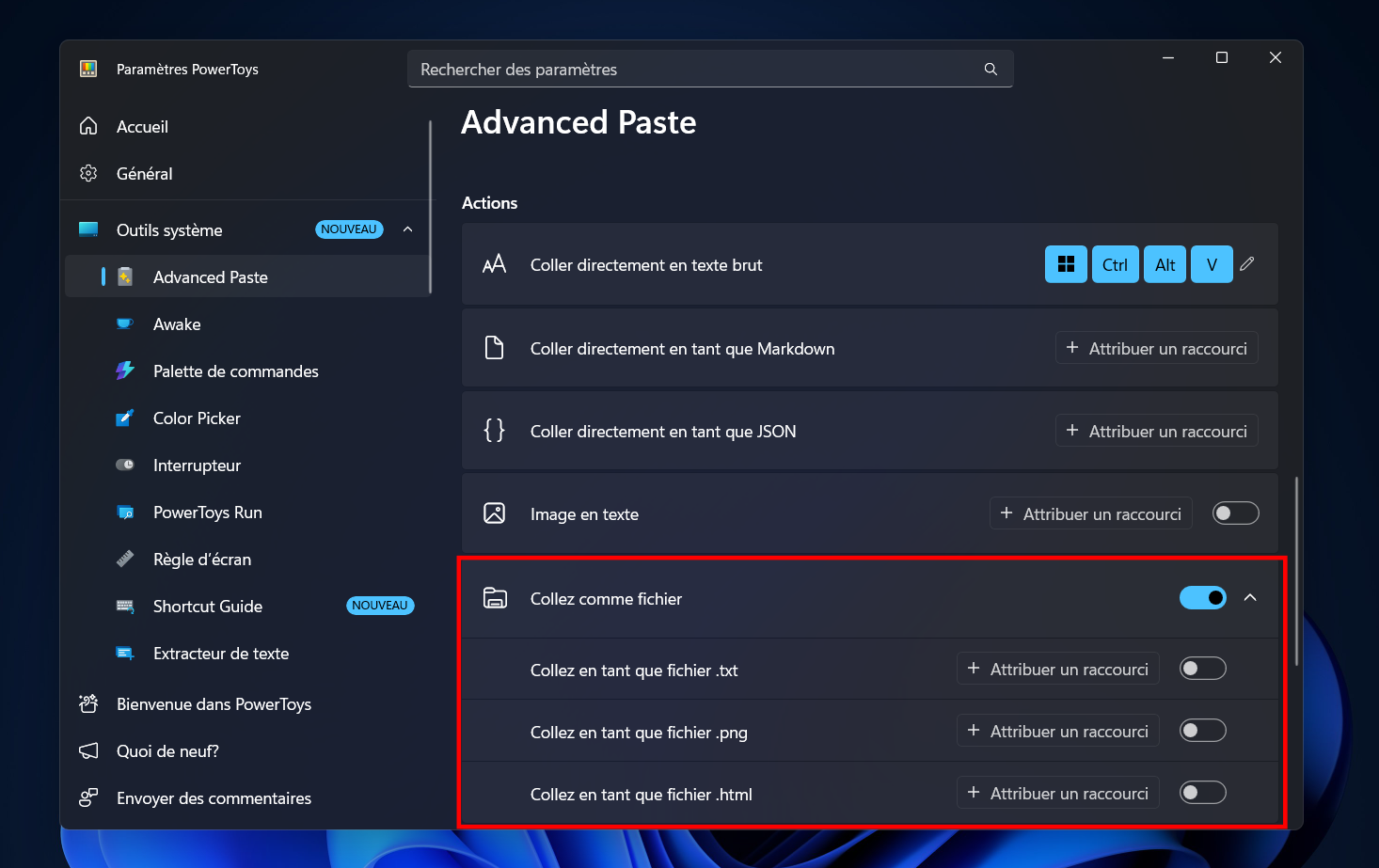Disable the Collez comme fichier toggle
This screenshot has height=868, width=1379.
tap(1203, 598)
